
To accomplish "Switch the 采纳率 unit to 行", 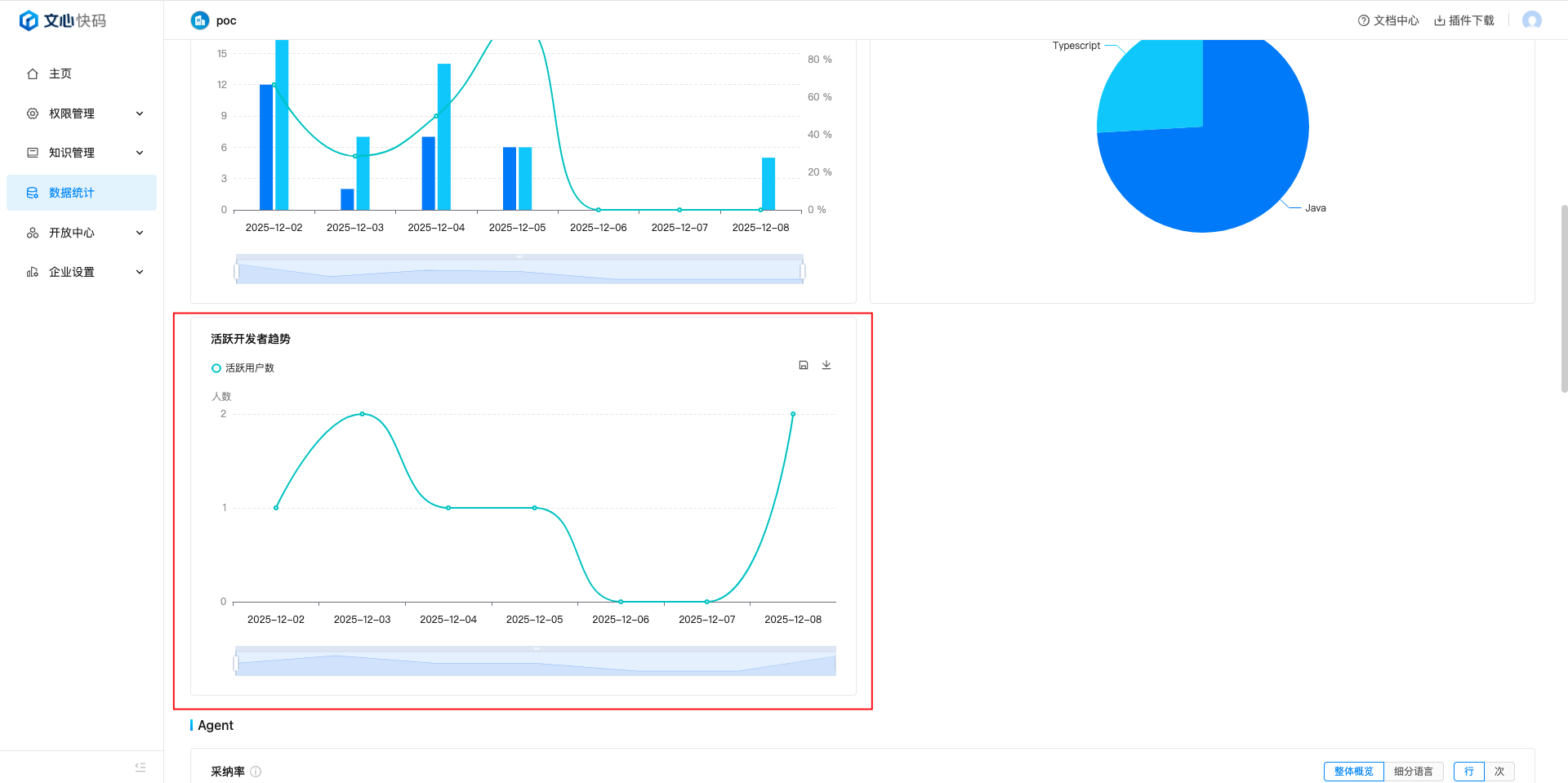I will 1468,772.
